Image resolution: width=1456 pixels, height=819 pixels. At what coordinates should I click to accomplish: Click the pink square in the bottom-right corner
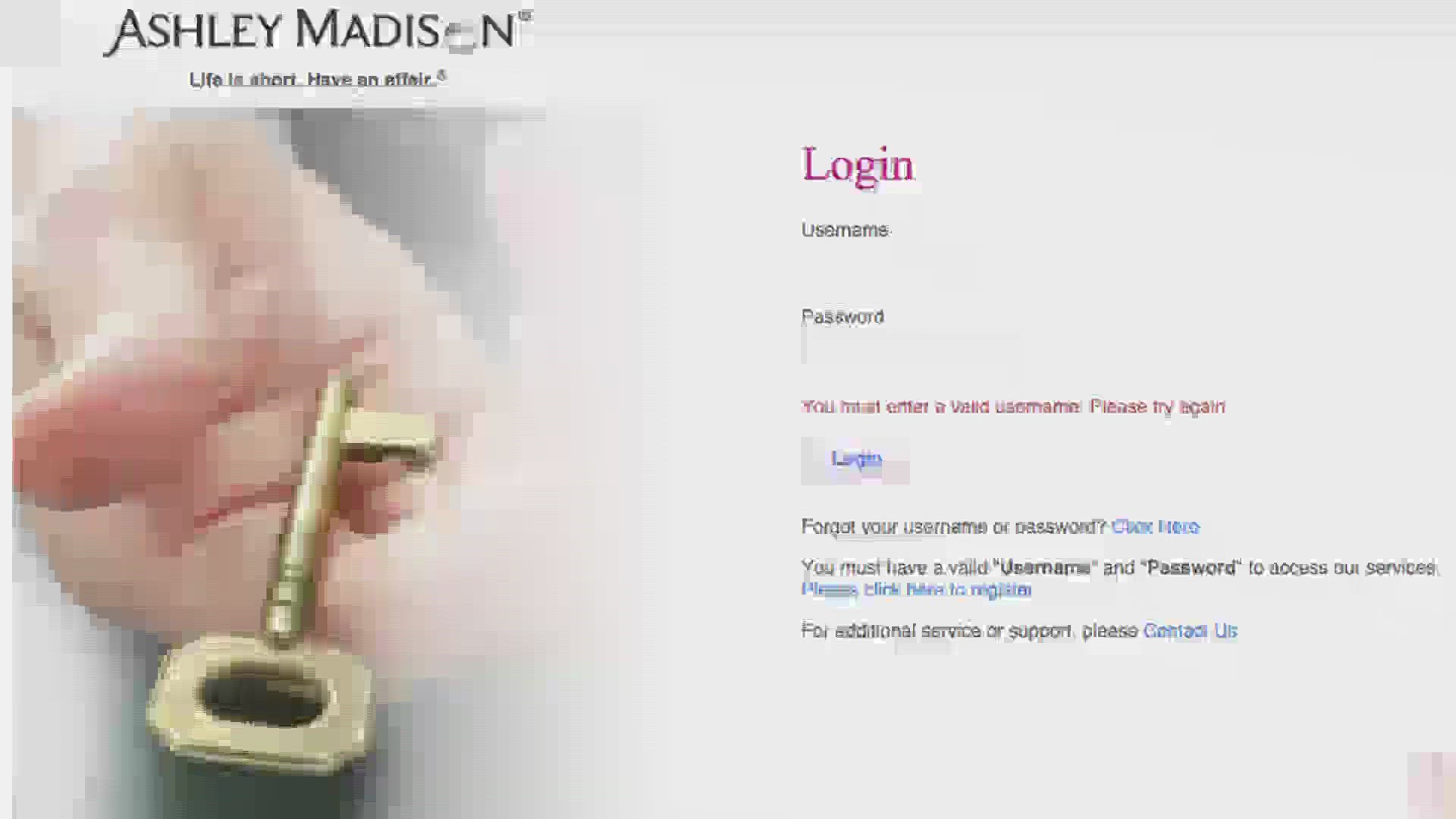(x=1430, y=780)
